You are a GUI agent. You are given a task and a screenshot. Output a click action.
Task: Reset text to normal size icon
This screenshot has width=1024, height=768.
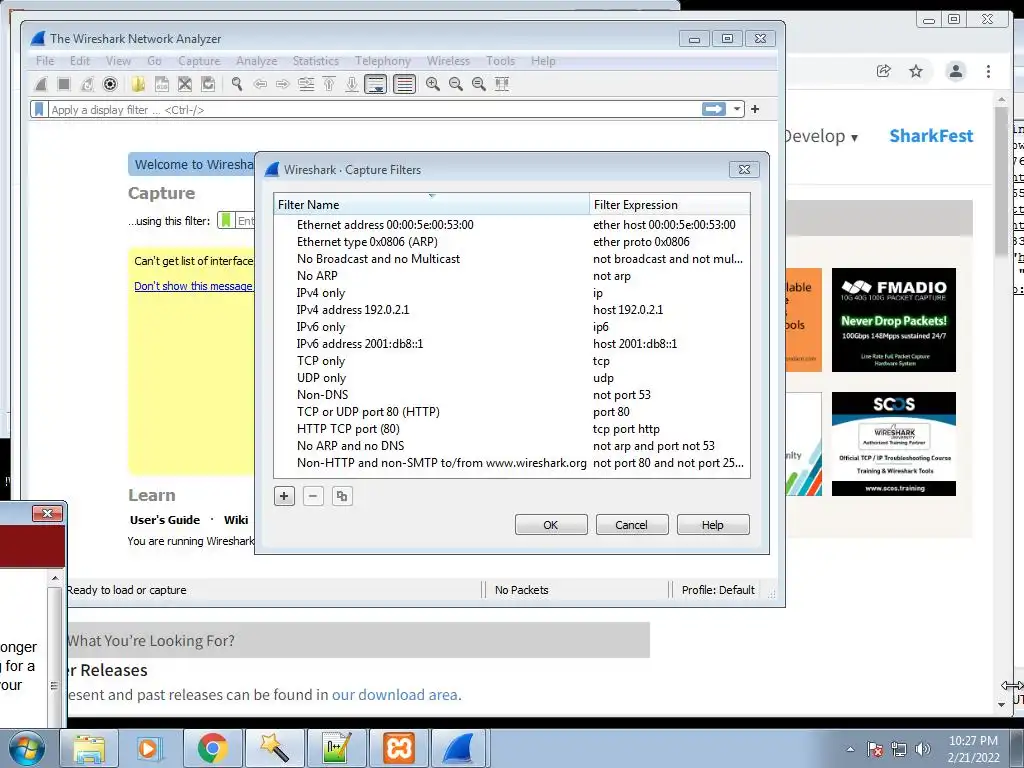(x=479, y=84)
